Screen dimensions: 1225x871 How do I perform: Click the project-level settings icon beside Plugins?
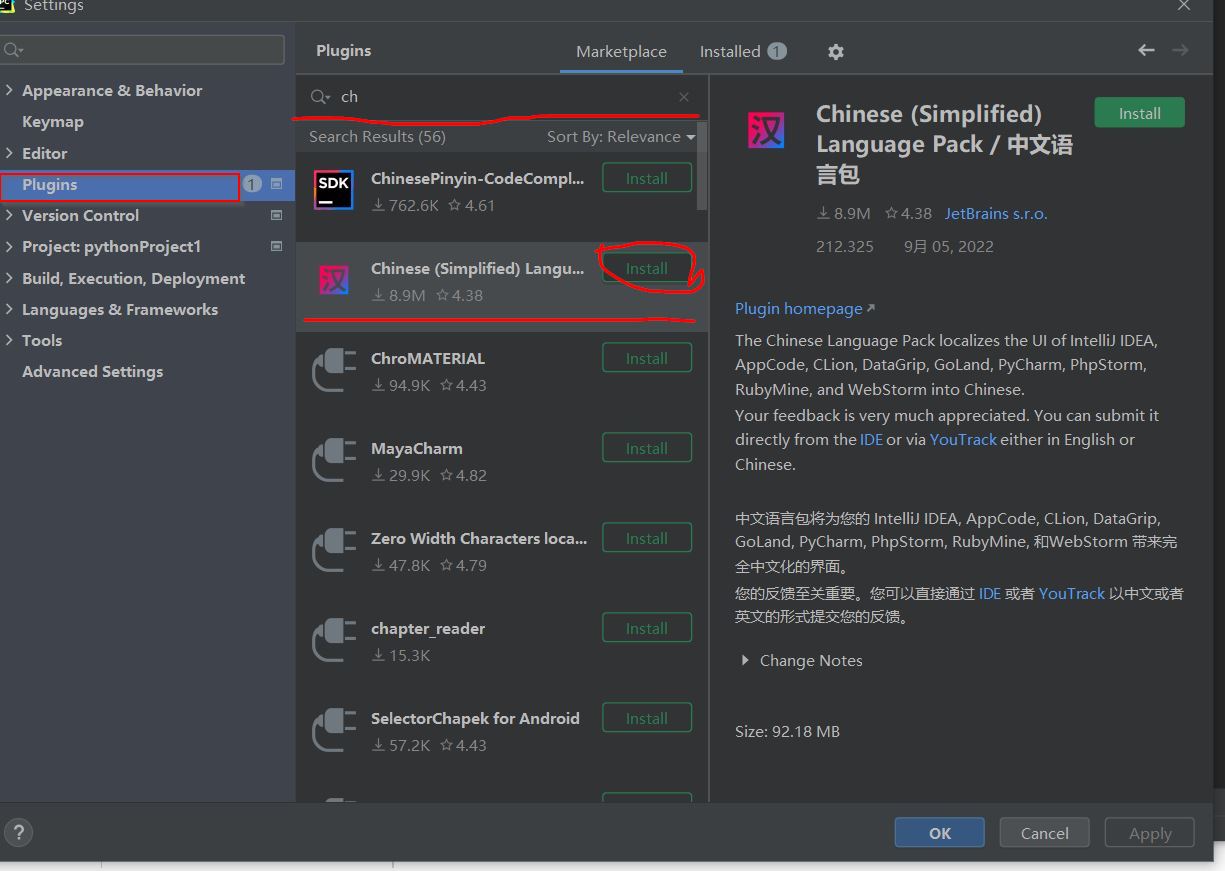(277, 184)
